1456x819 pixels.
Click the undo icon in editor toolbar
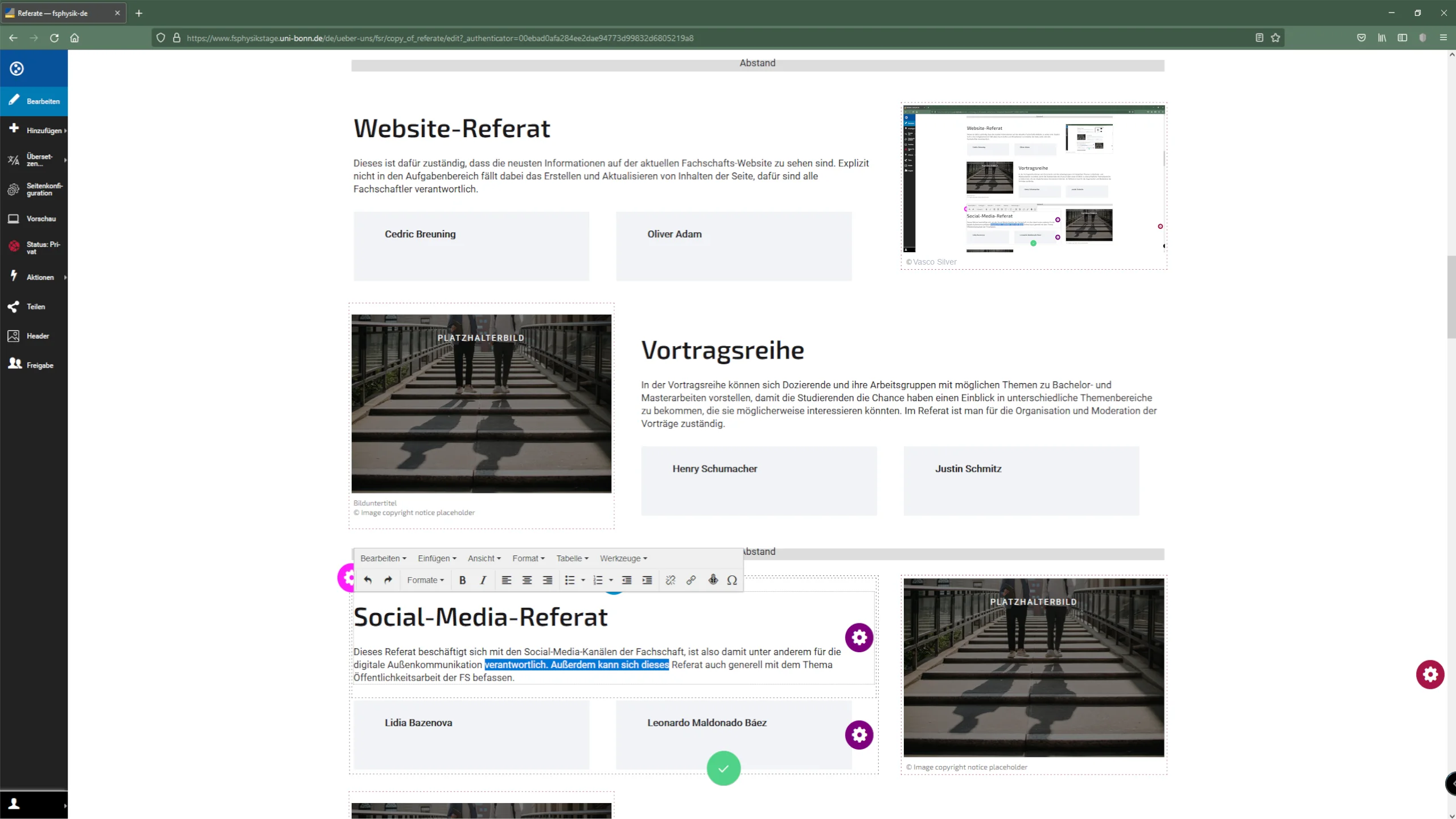[x=368, y=580]
